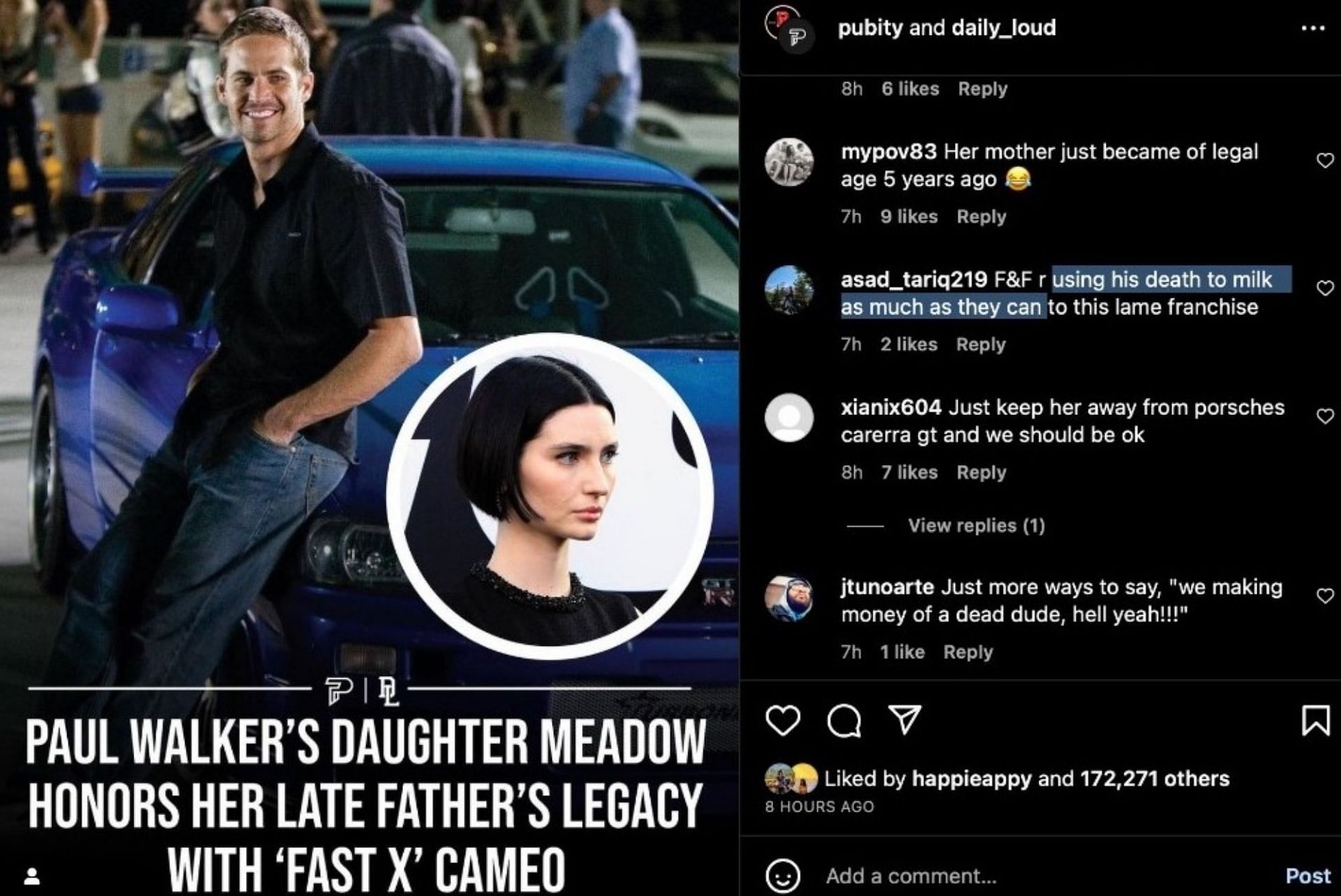
Task: Open xianix604's default avatar
Action: coord(789,418)
